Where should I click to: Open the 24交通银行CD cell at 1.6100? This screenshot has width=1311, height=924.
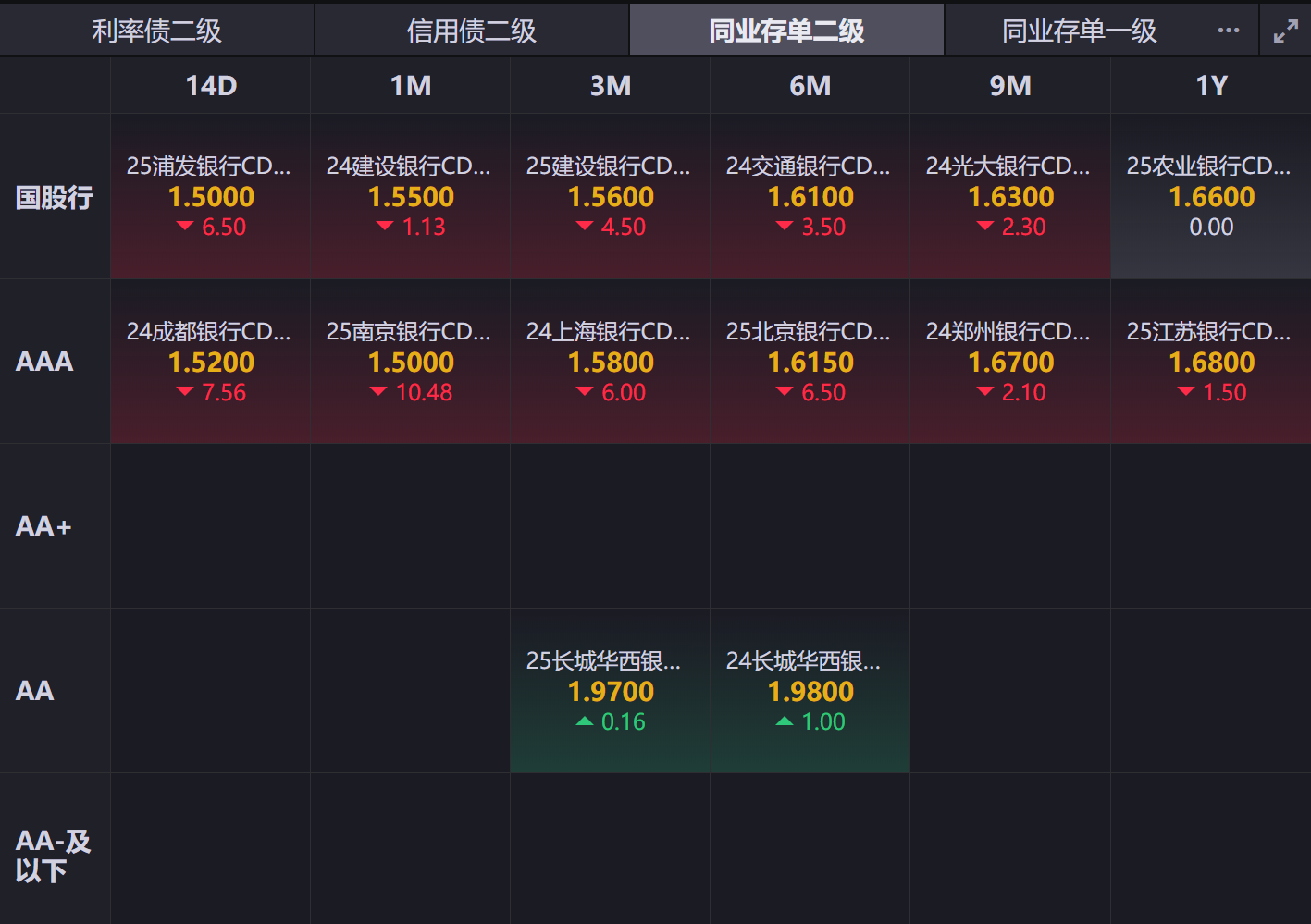click(x=810, y=196)
